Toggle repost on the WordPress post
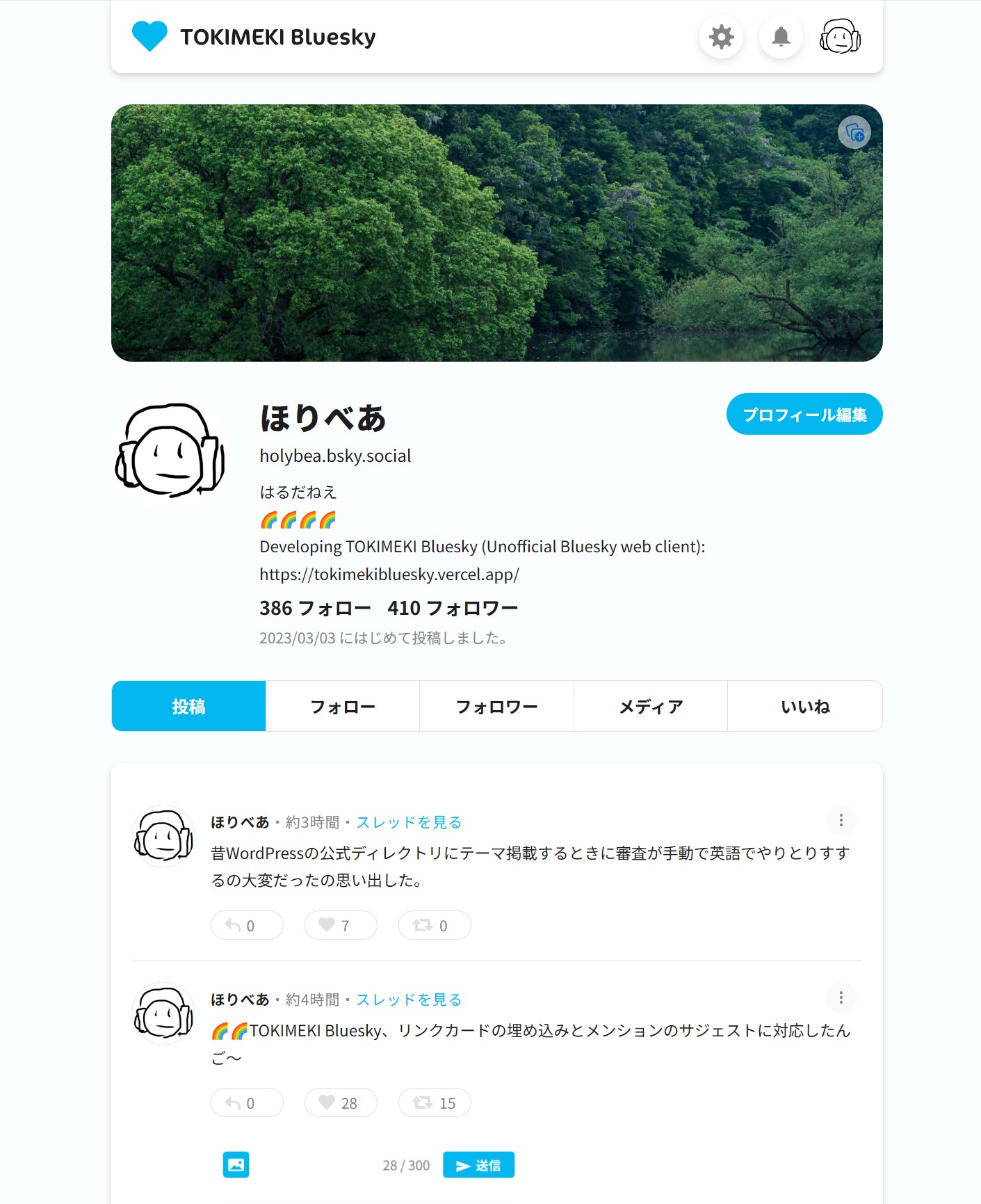 435,925
